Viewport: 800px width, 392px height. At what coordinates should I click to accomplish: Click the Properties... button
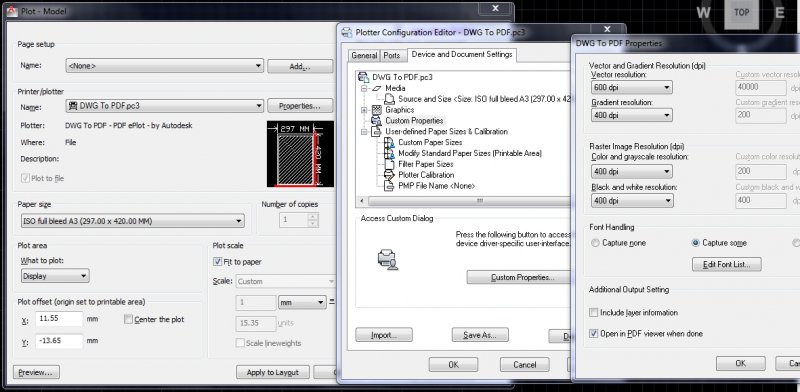pyautogui.click(x=300, y=106)
